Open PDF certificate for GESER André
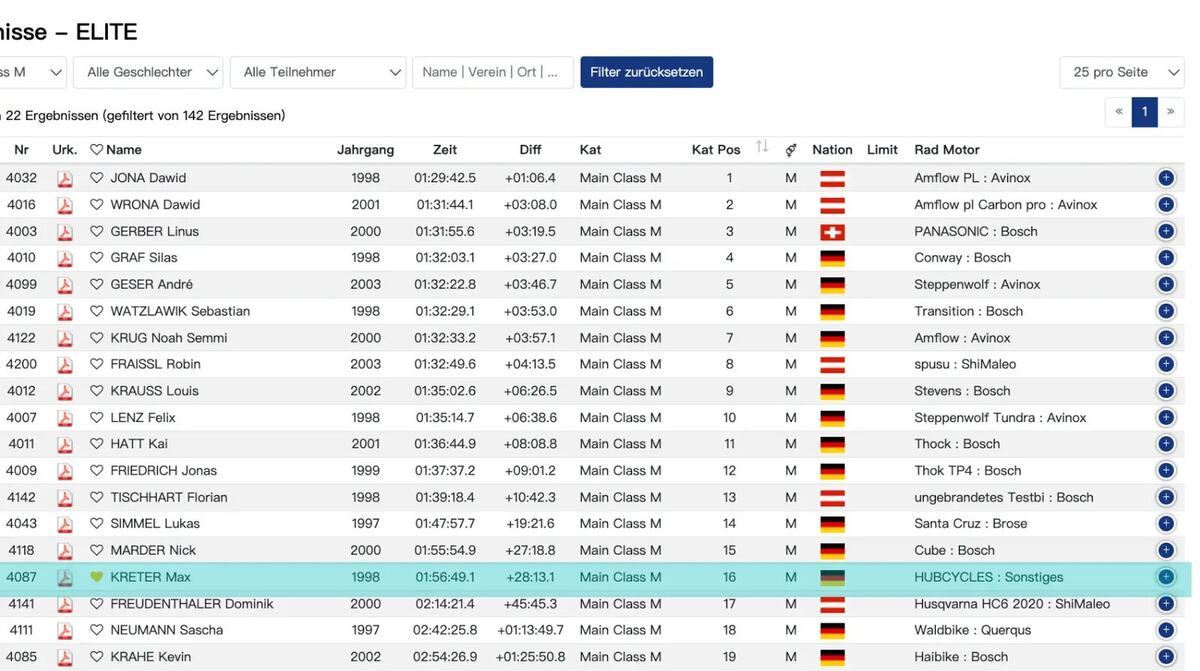1200x671 pixels. [x=65, y=285]
